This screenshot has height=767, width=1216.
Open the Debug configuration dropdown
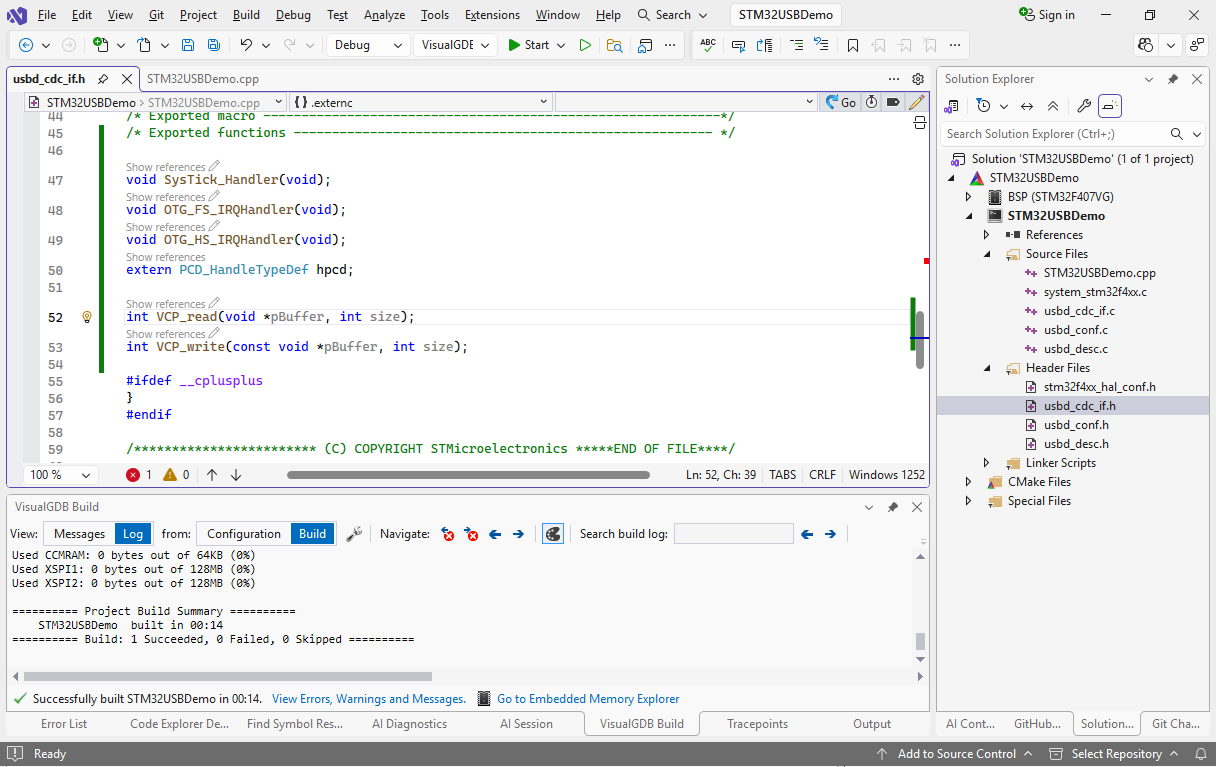tap(368, 45)
